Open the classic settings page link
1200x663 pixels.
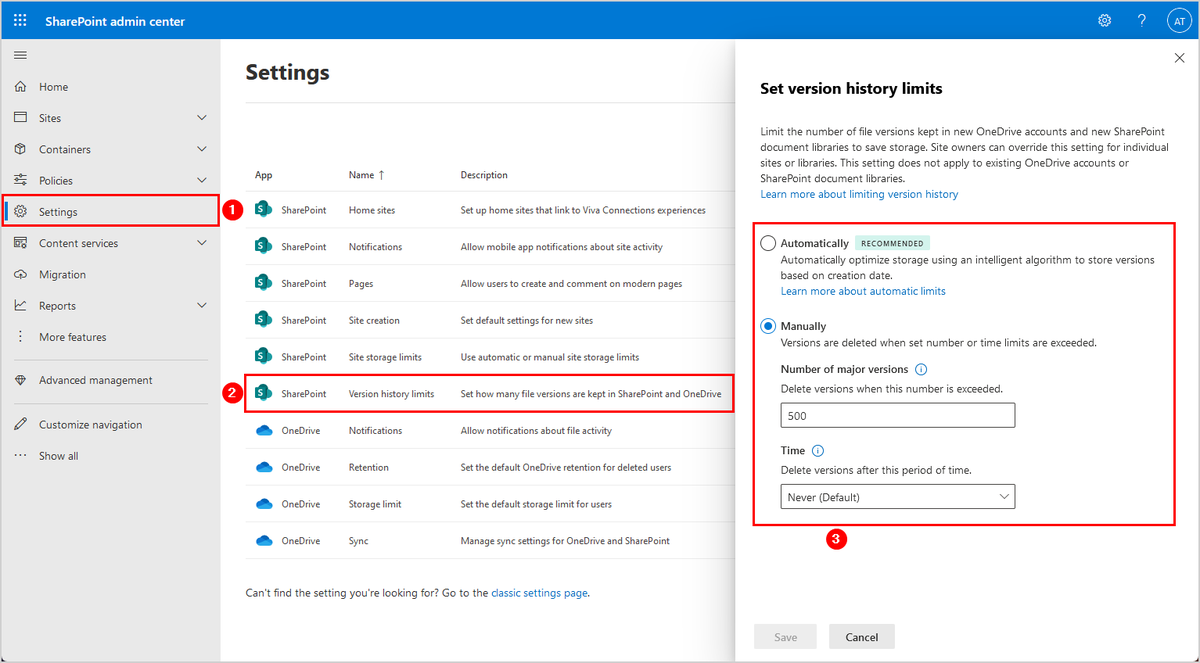coord(539,593)
